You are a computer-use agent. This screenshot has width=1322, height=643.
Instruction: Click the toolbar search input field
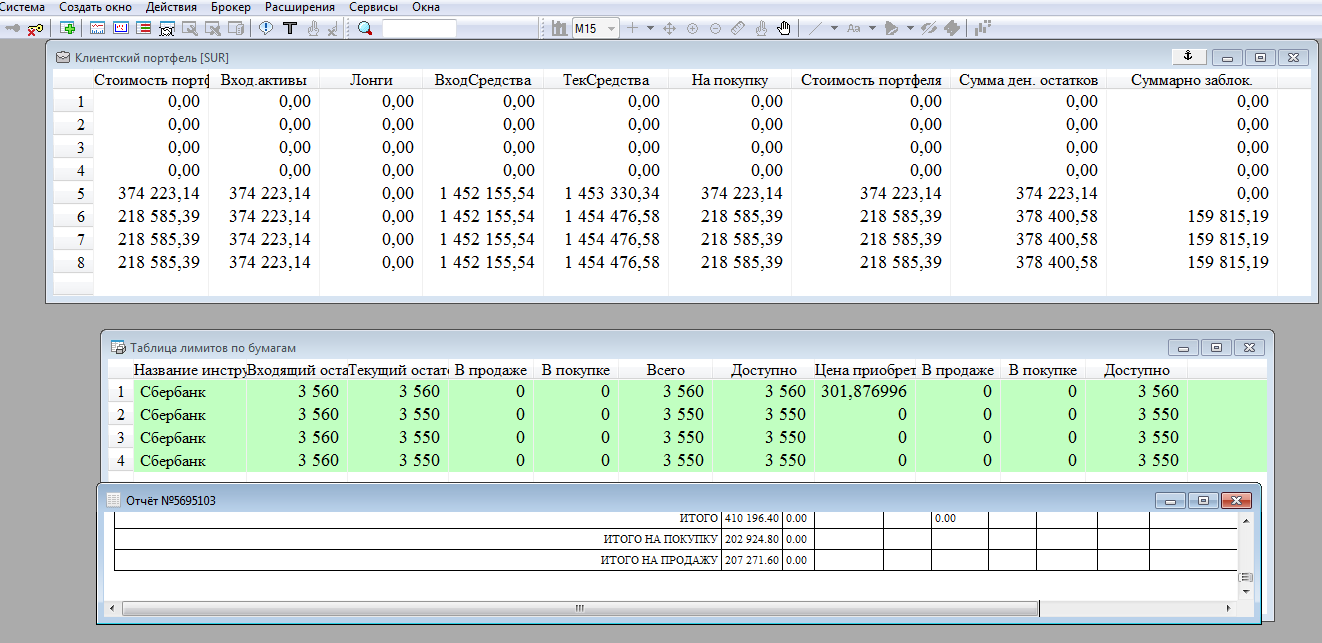tap(419, 28)
